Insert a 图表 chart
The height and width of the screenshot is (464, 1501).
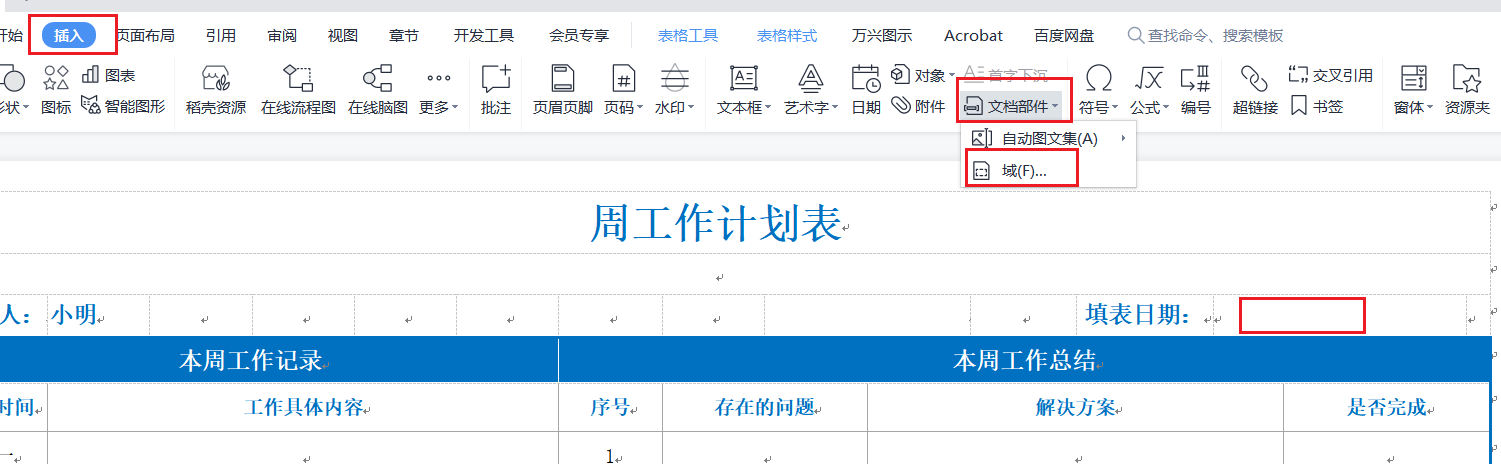pyautogui.click(x=109, y=75)
